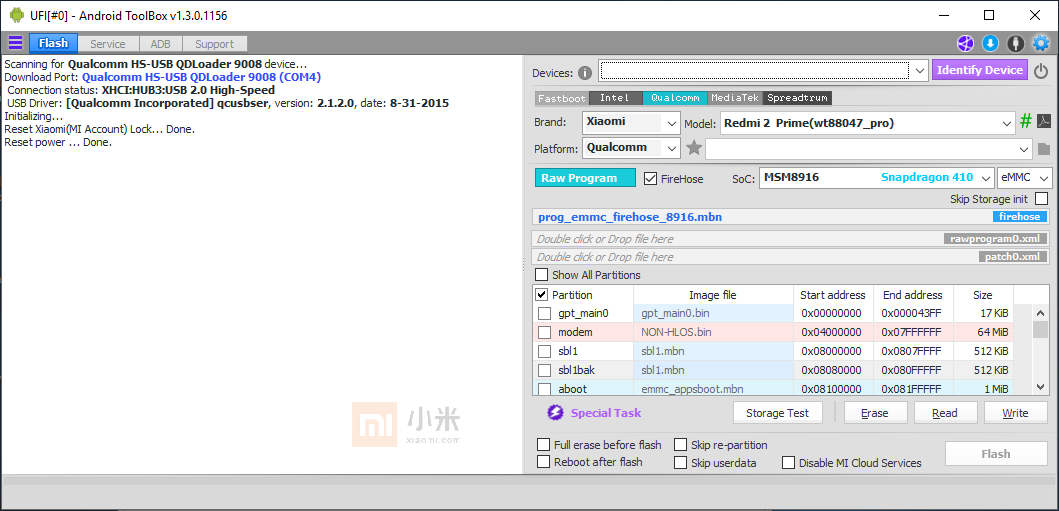This screenshot has height=511, width=1059.
Task: Expand the favorites dropdown beside the star
Action: point(1025,149)
